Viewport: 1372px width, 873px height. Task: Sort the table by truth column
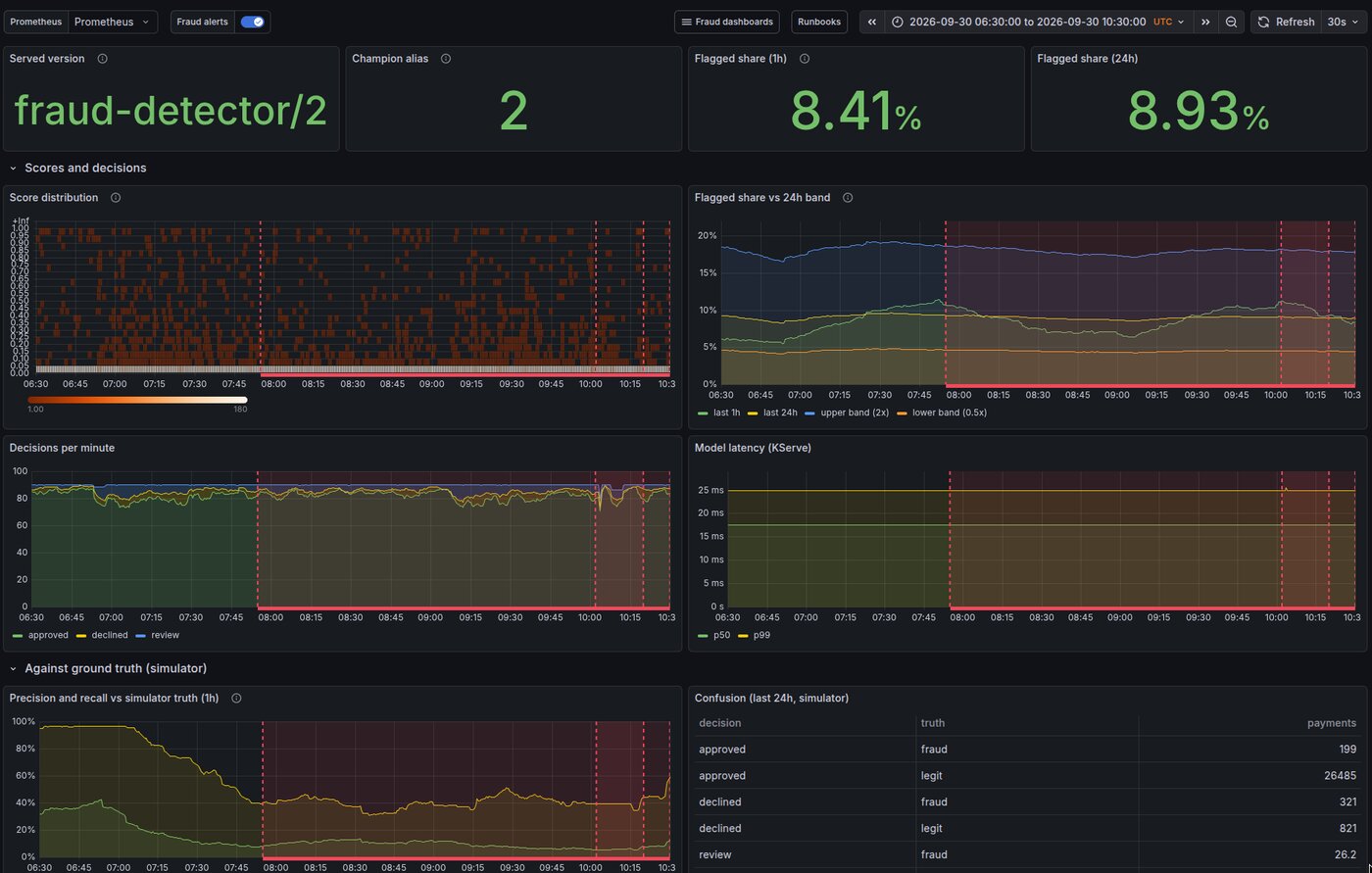click(x=932, y=723)
